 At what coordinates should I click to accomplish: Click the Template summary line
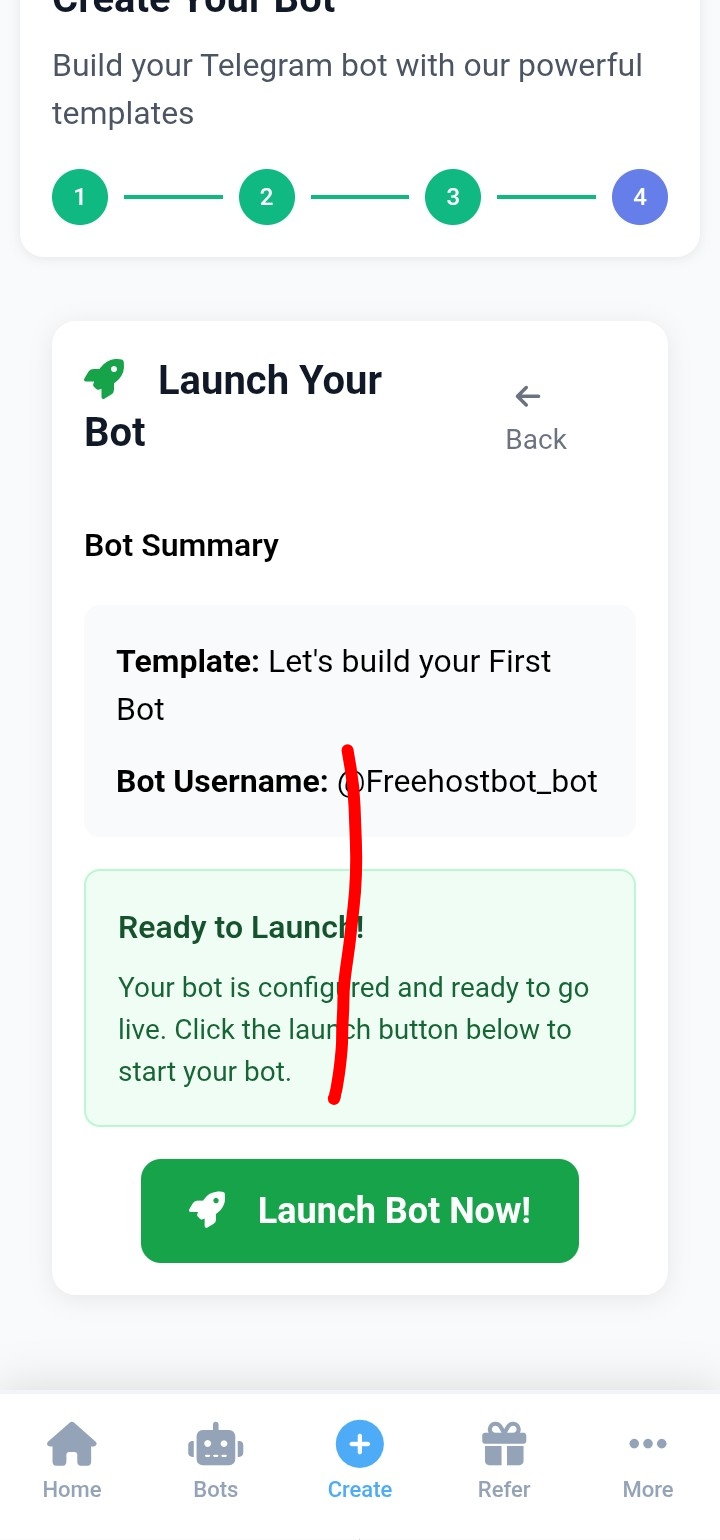click(334, 685)
